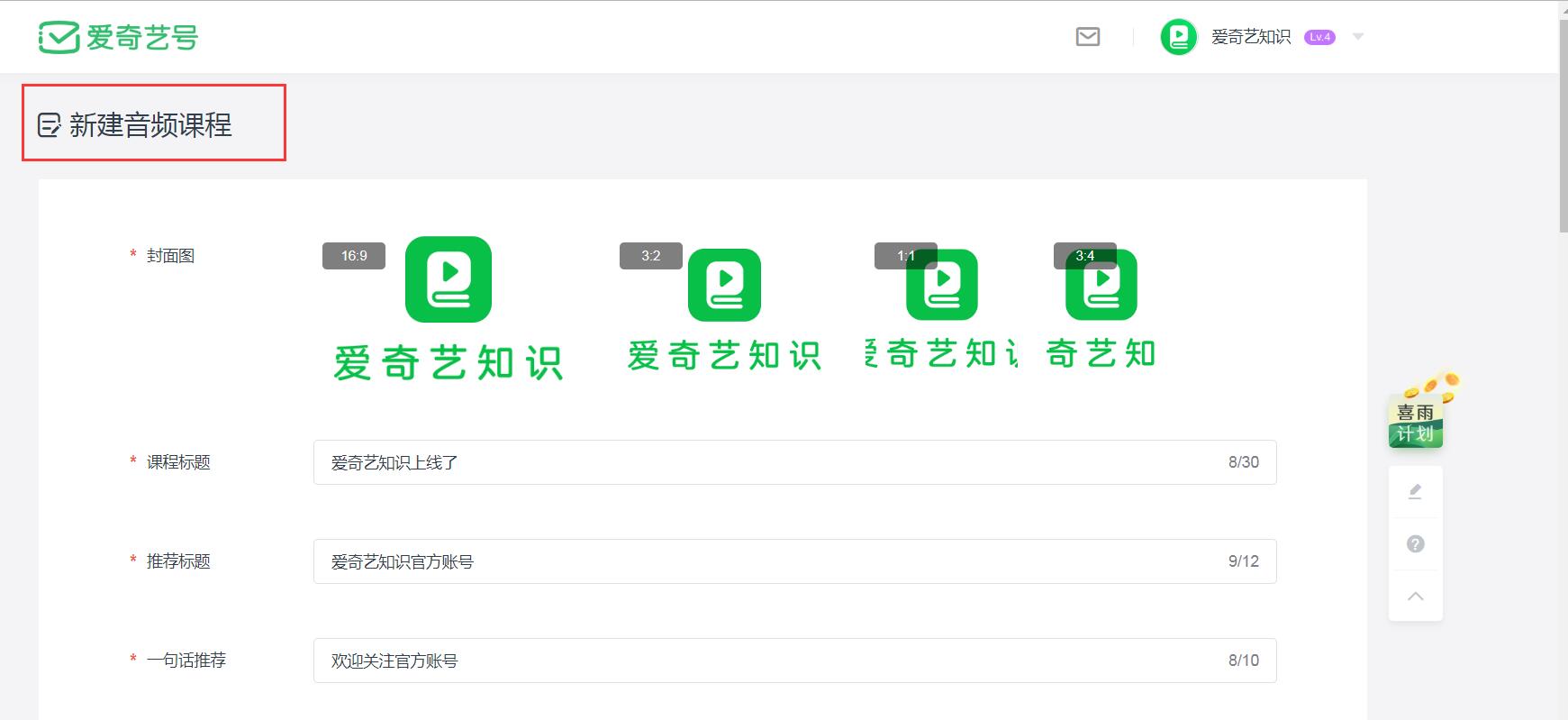
Task: Select the 1:1 cover image thumbnail
Action: click(x=942, y=309)
